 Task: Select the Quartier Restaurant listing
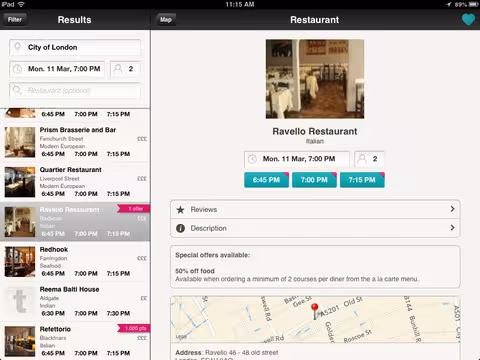[75, 182]
